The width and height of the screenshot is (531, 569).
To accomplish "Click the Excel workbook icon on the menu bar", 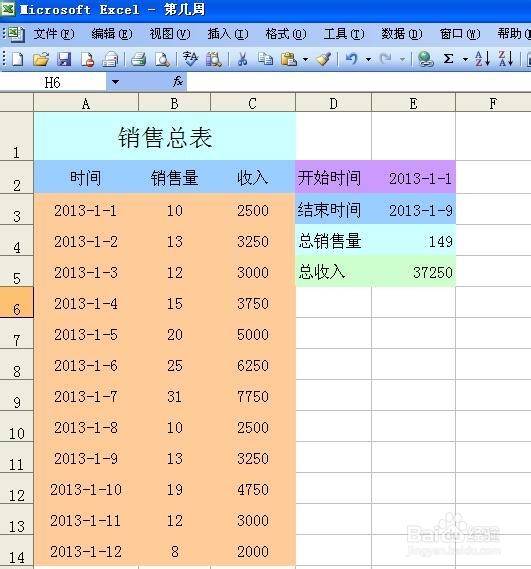I will [16, 34].
